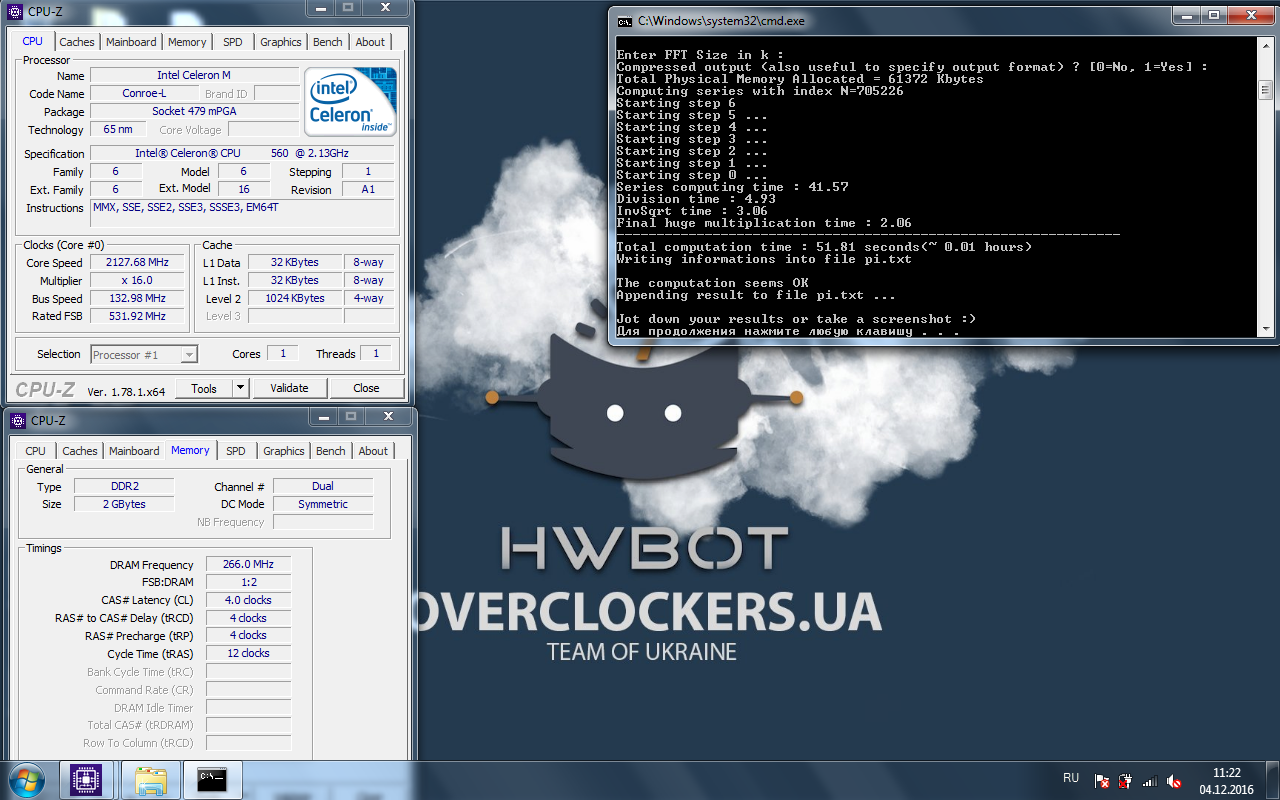This screenshot has width=1280, height=800.
Task: Click Rated FSB value 531.92 MHz
Action: [x=139, y=316]
